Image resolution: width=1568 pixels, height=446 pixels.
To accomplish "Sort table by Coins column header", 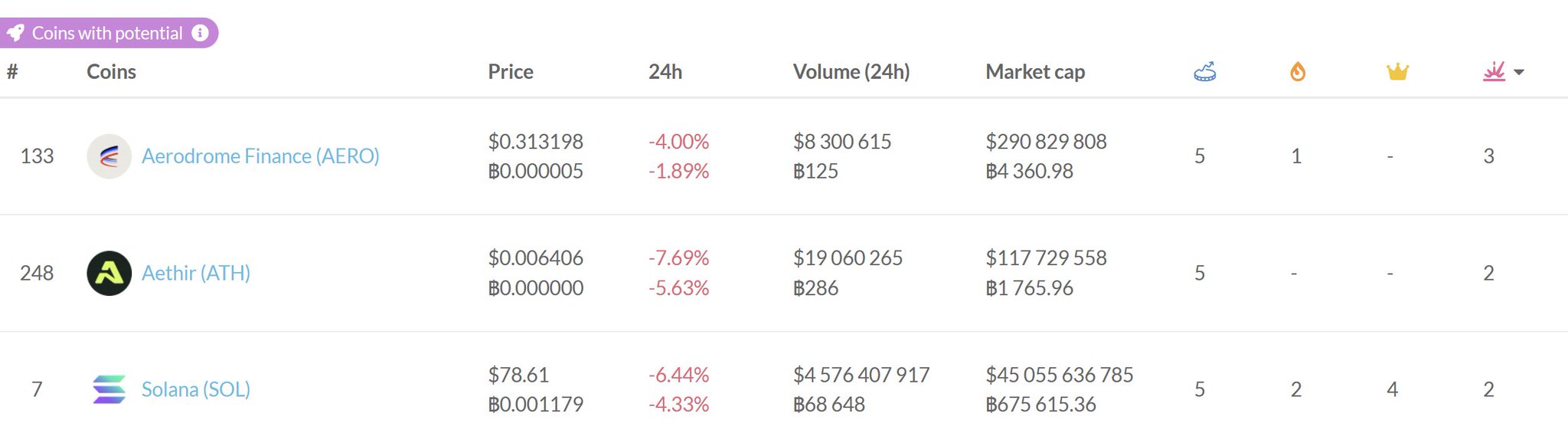I will [111, 72].
